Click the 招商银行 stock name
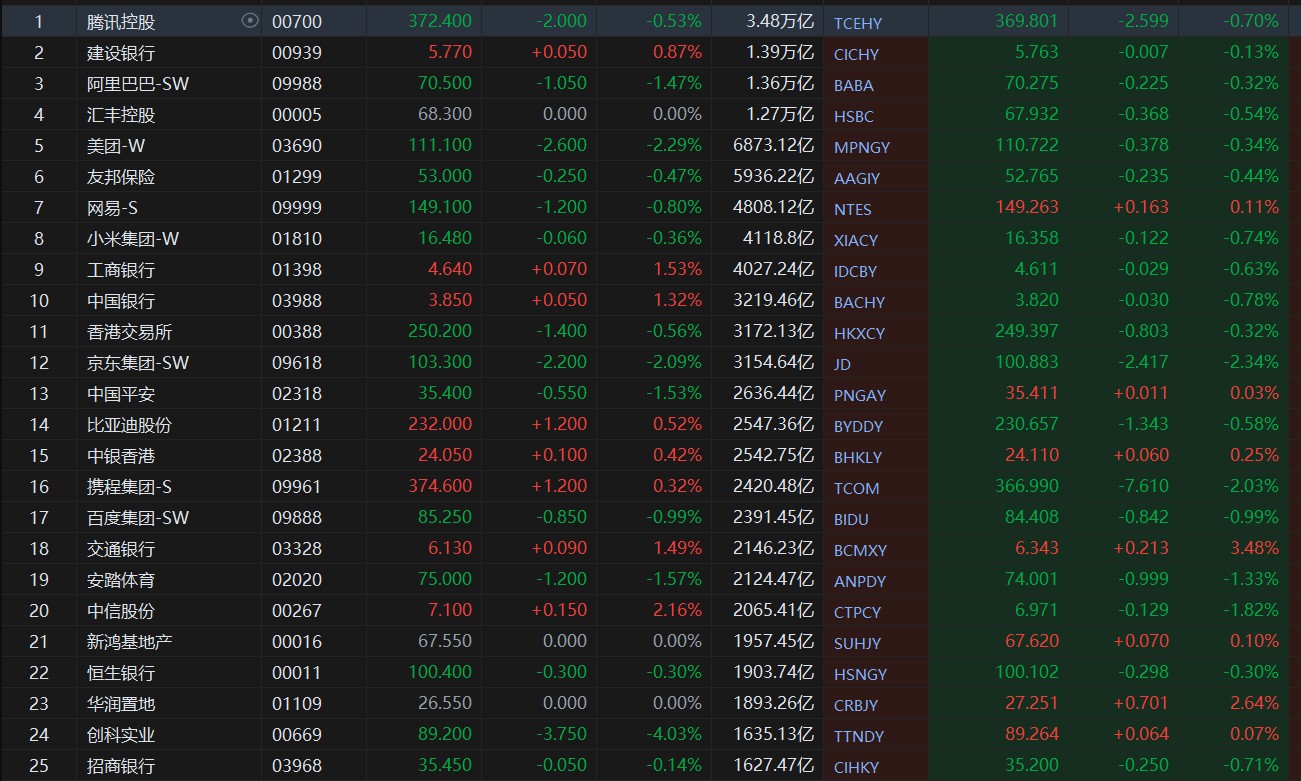This screenshot has width=1301, height=781. (121, 766)
